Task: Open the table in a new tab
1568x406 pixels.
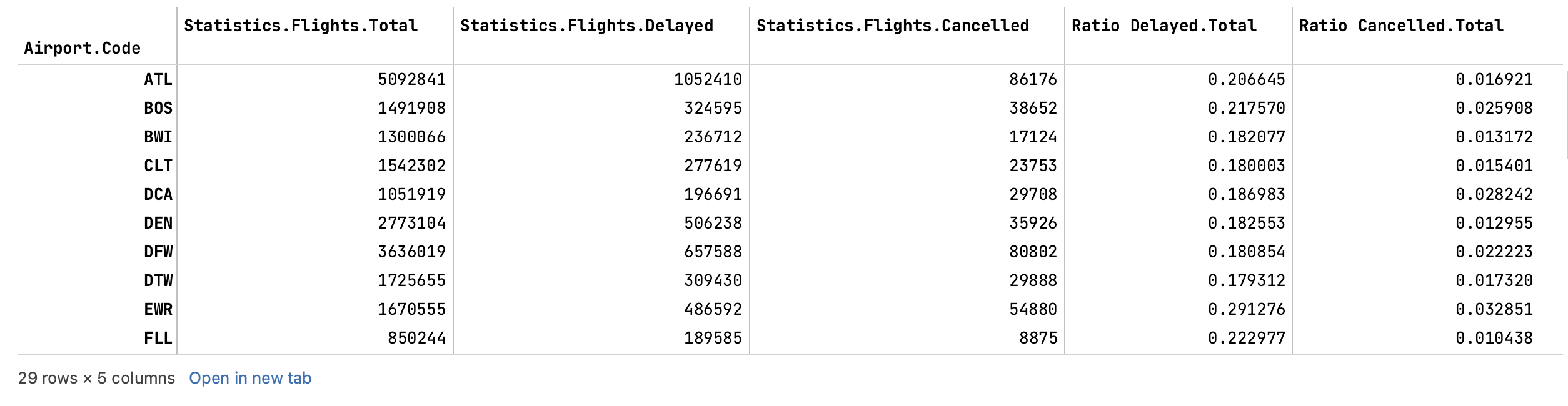Action: [x=251, y=378]
